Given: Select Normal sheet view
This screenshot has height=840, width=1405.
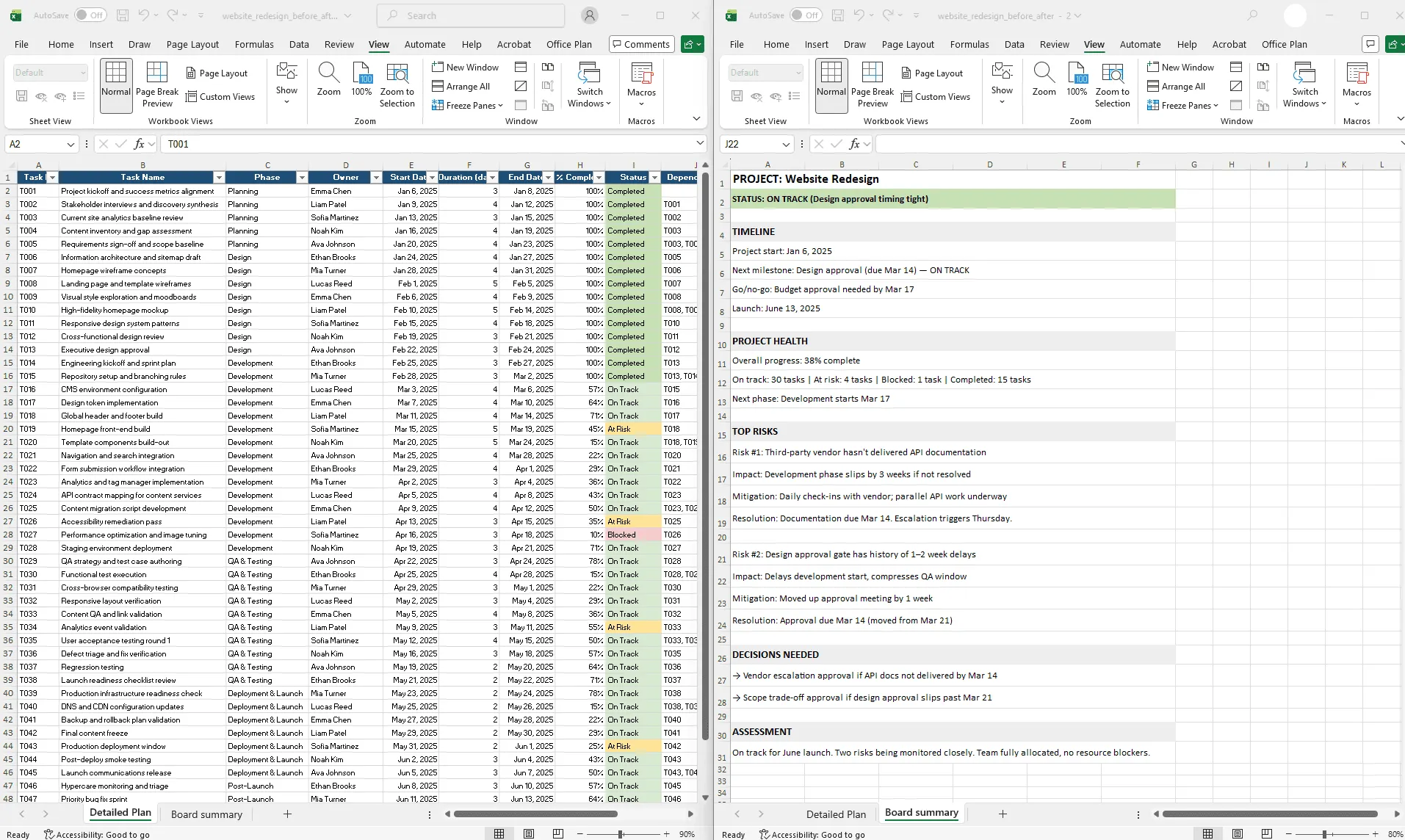Looking at the screenshot, I should 115,83.
